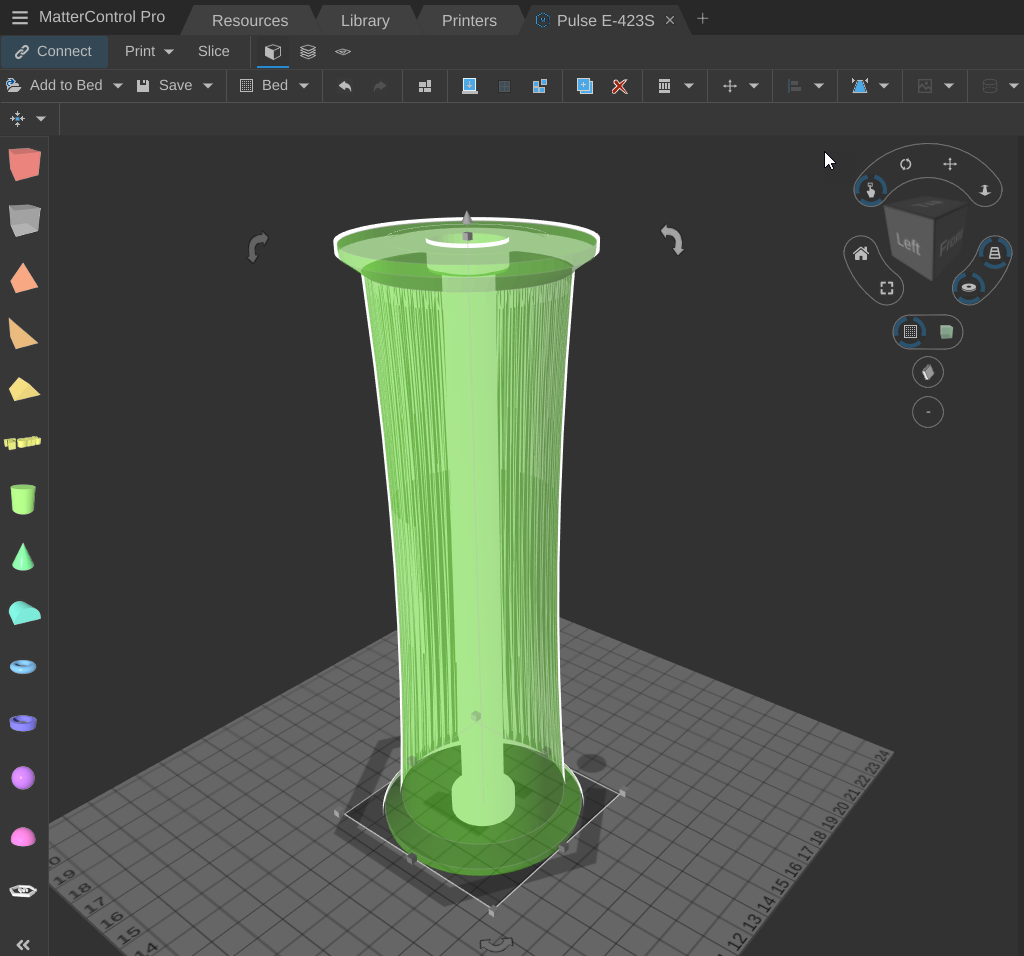The image size is (1024, 956).
Task: Collapse the primitives sidebar with double chevron
Action: 23,945
